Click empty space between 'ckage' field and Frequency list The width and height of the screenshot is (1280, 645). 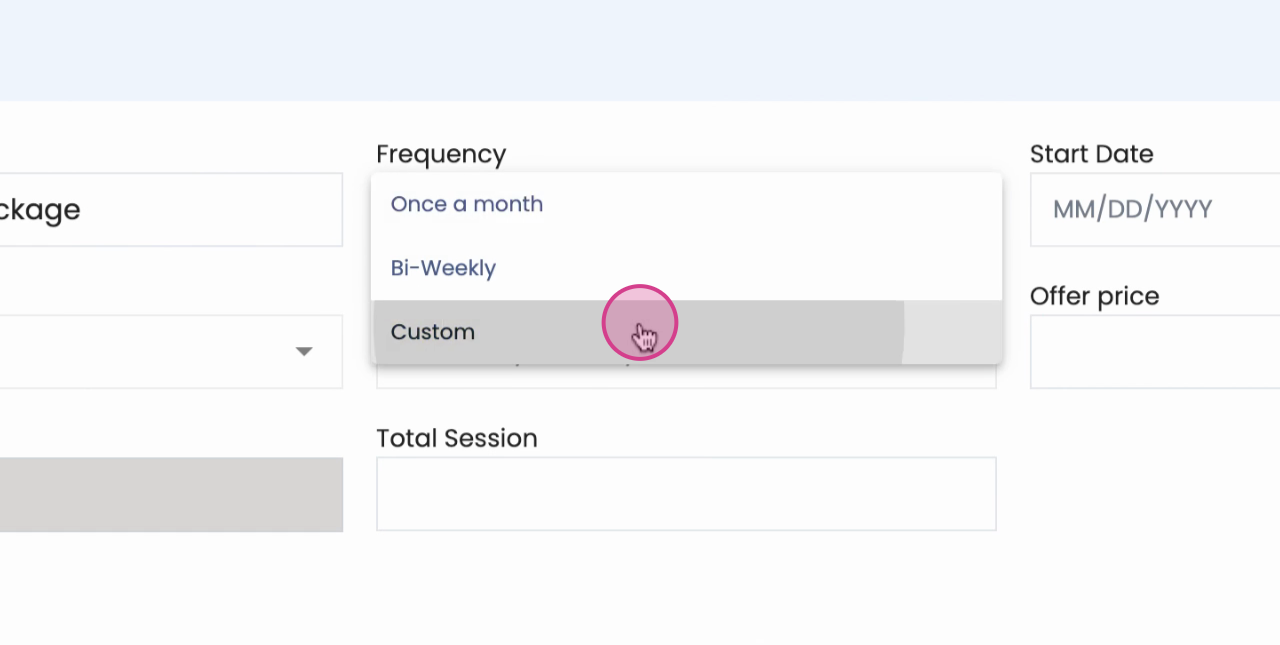(x=357, y=210)
